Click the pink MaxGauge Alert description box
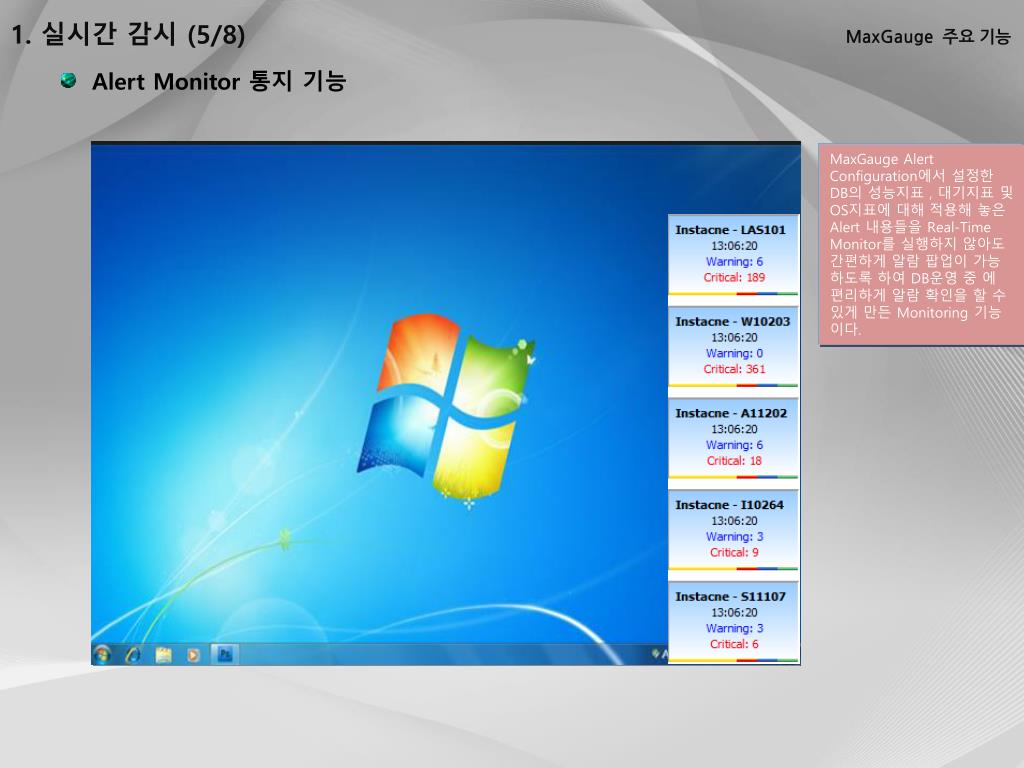1024x768 pixels. [921, 245]
